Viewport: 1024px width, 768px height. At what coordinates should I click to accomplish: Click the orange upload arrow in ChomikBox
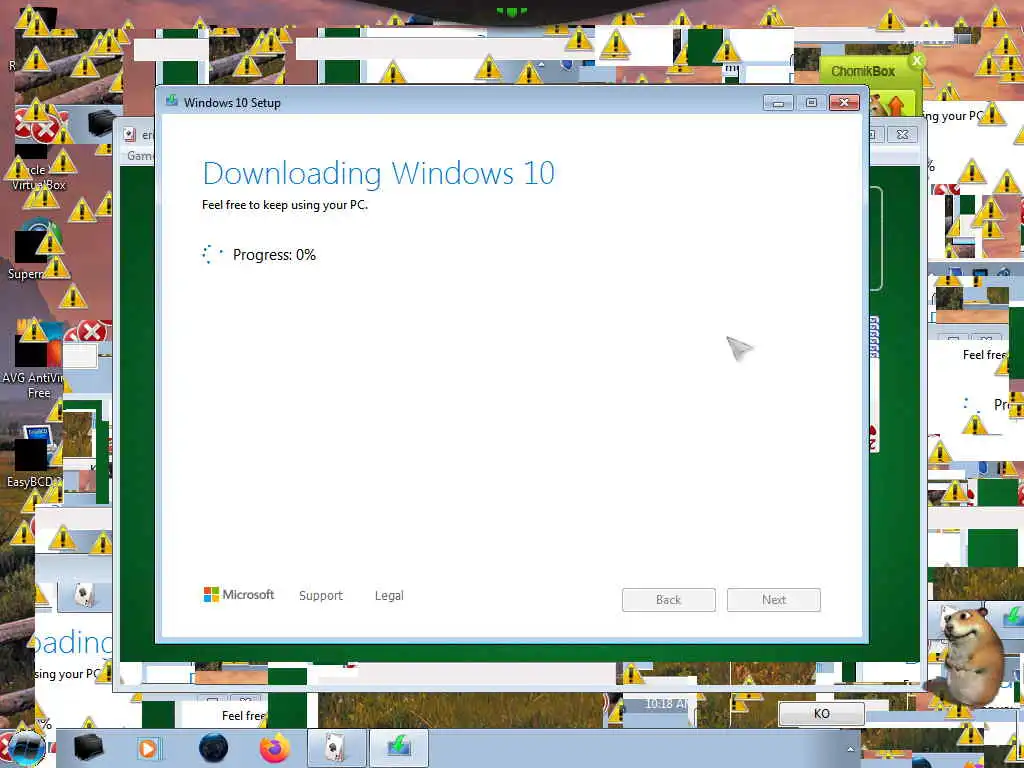tap(896, 106)
